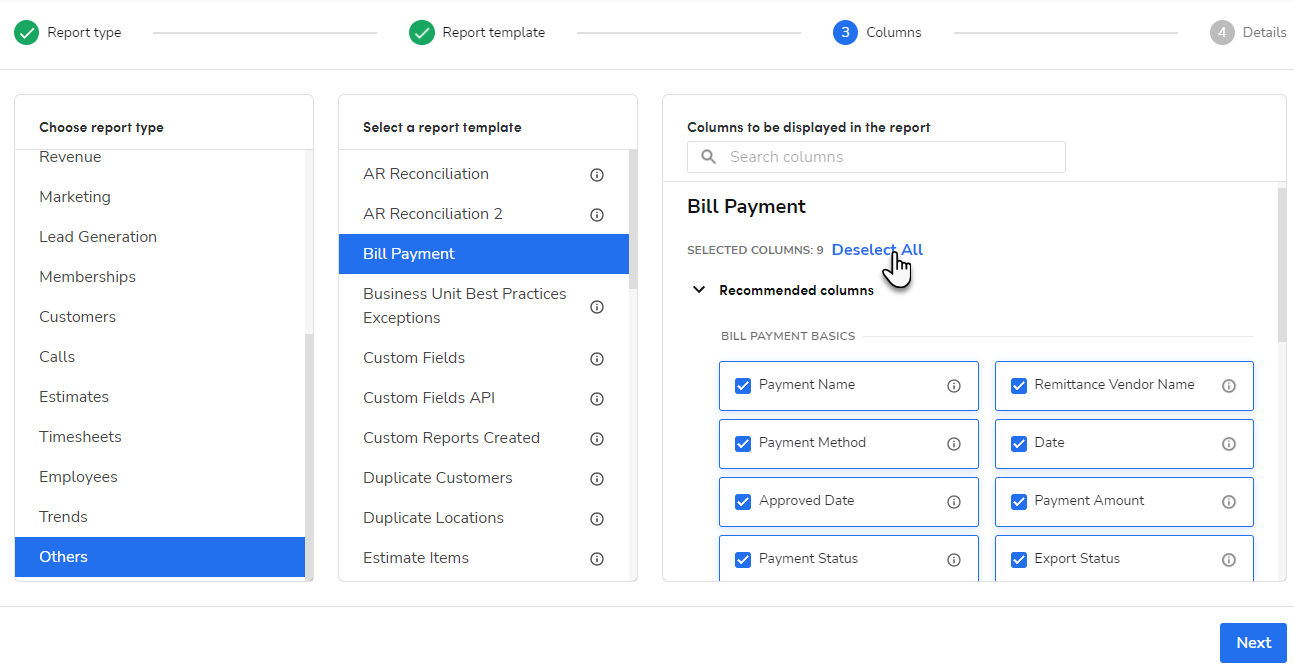This screenshot has height=669, width=1294.
Task: Click info icon next to Duplicate Locations
Action: [597, 519]
